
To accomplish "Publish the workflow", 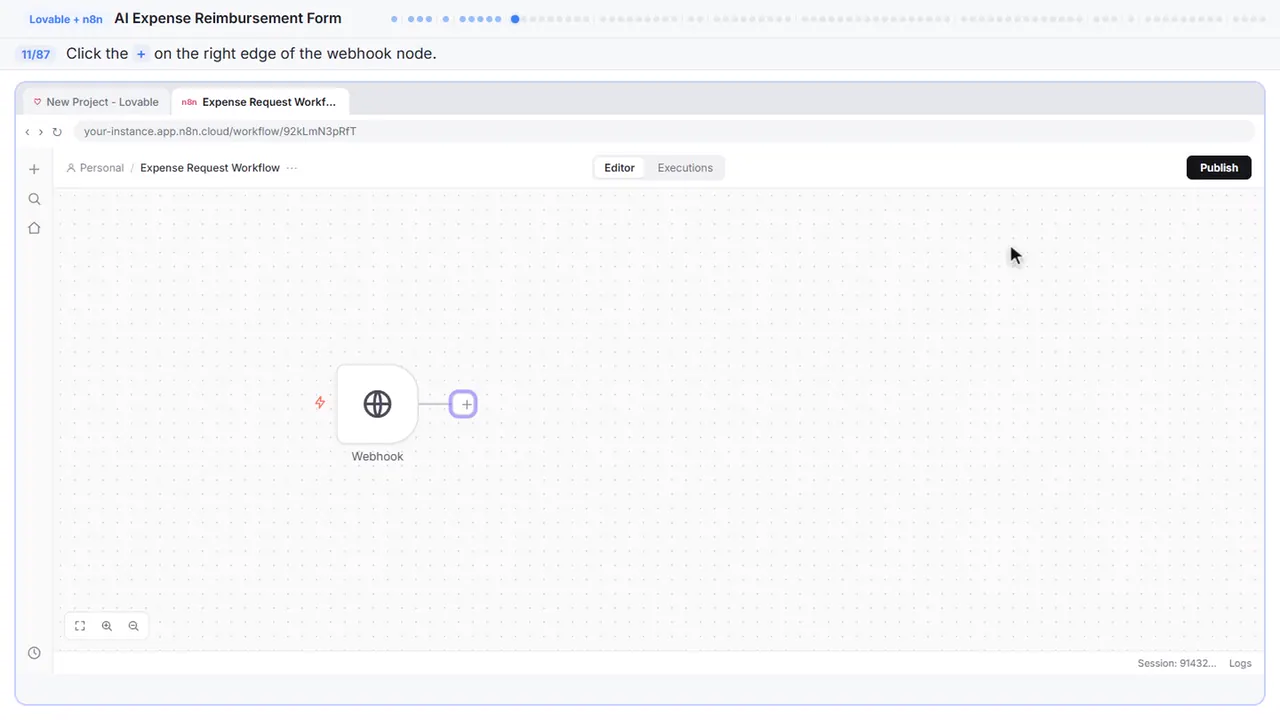I will 1219,168.
